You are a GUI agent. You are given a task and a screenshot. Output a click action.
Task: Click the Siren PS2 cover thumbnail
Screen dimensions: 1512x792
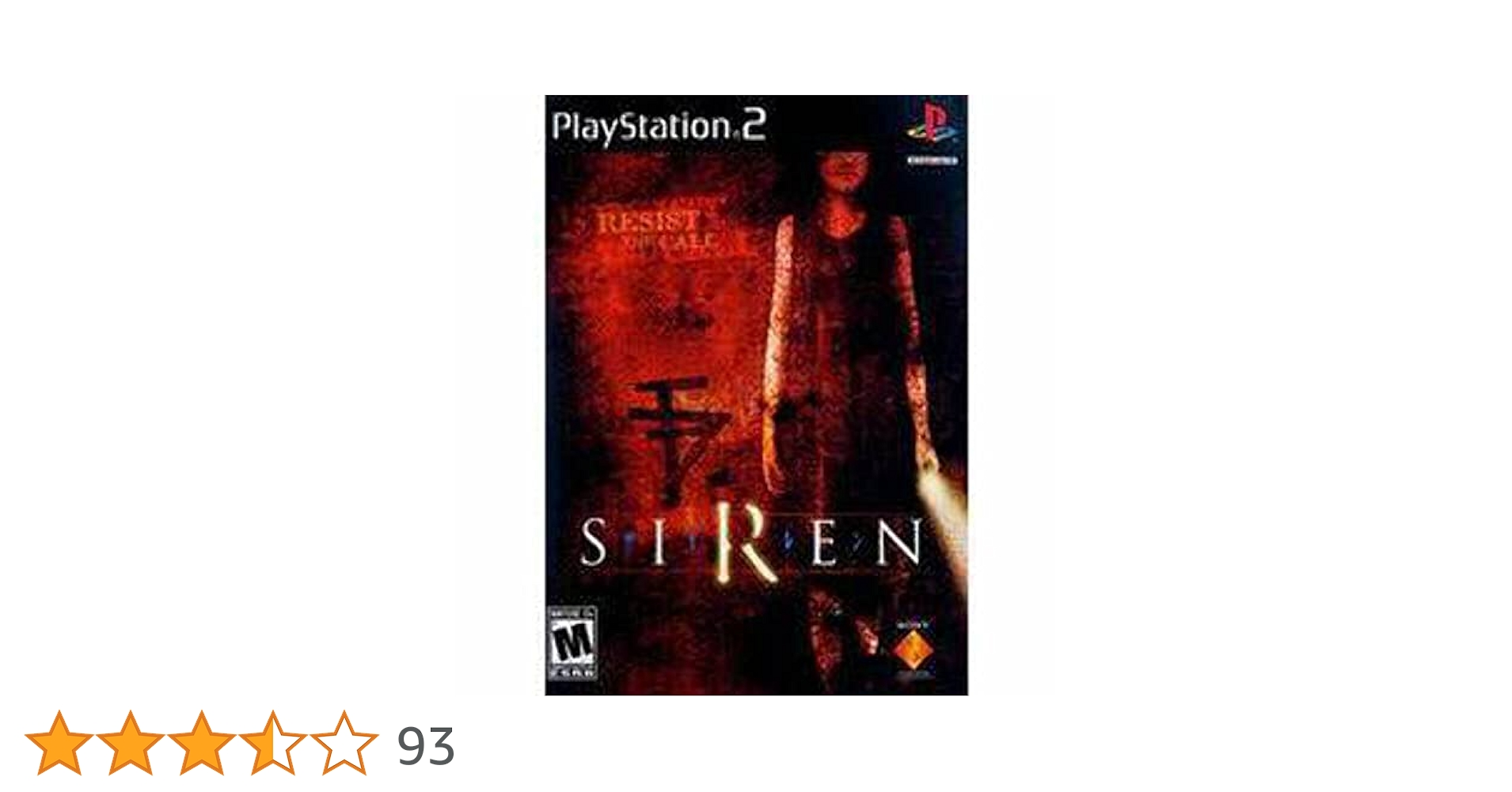click(x=756, y=395)
